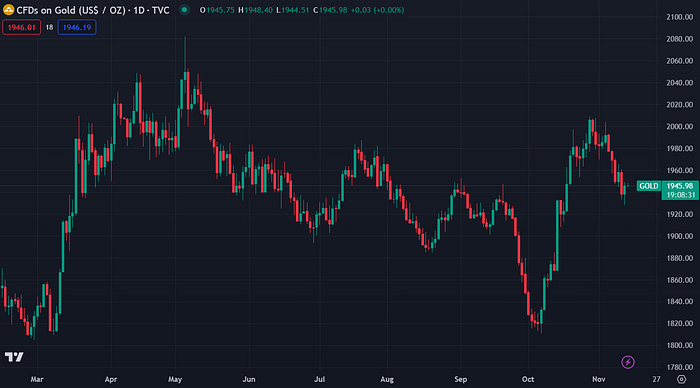Image resolution: width=700 pixels, height=388 pixels.
Task: Click the 1920.00 price axis label
Action: click(679, 214)
